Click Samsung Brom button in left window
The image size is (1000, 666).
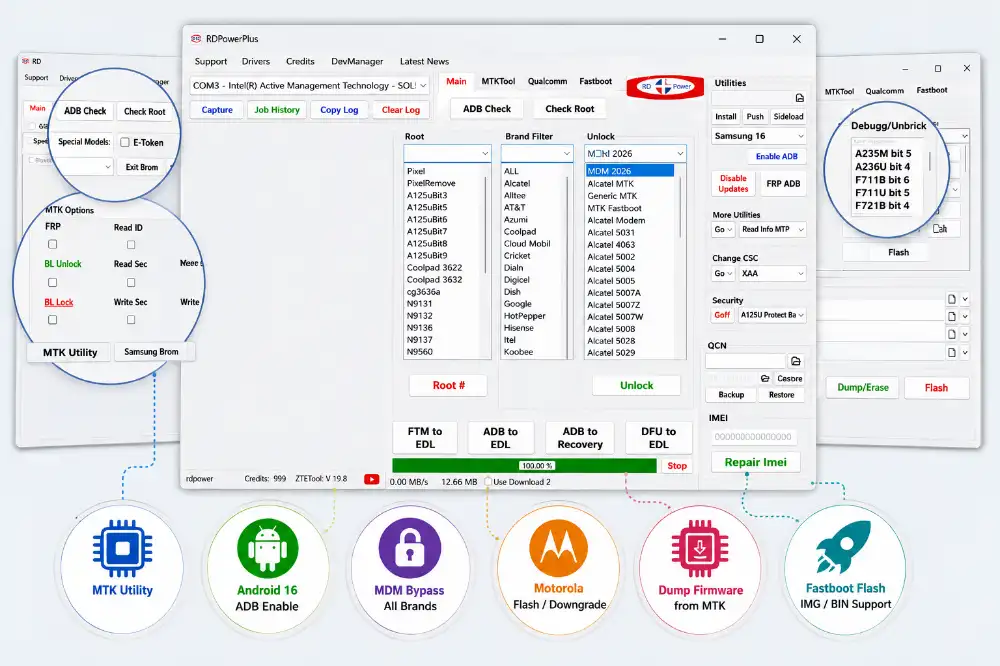pos(151,352)
